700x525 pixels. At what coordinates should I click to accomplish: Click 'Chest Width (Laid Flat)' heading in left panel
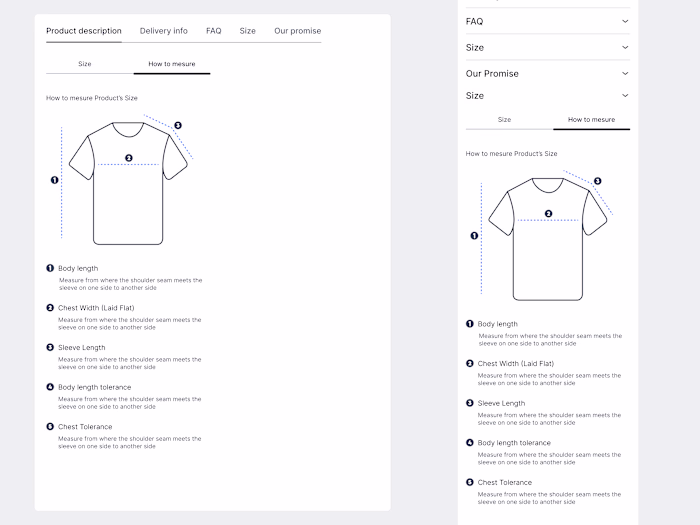coord(96,308)
